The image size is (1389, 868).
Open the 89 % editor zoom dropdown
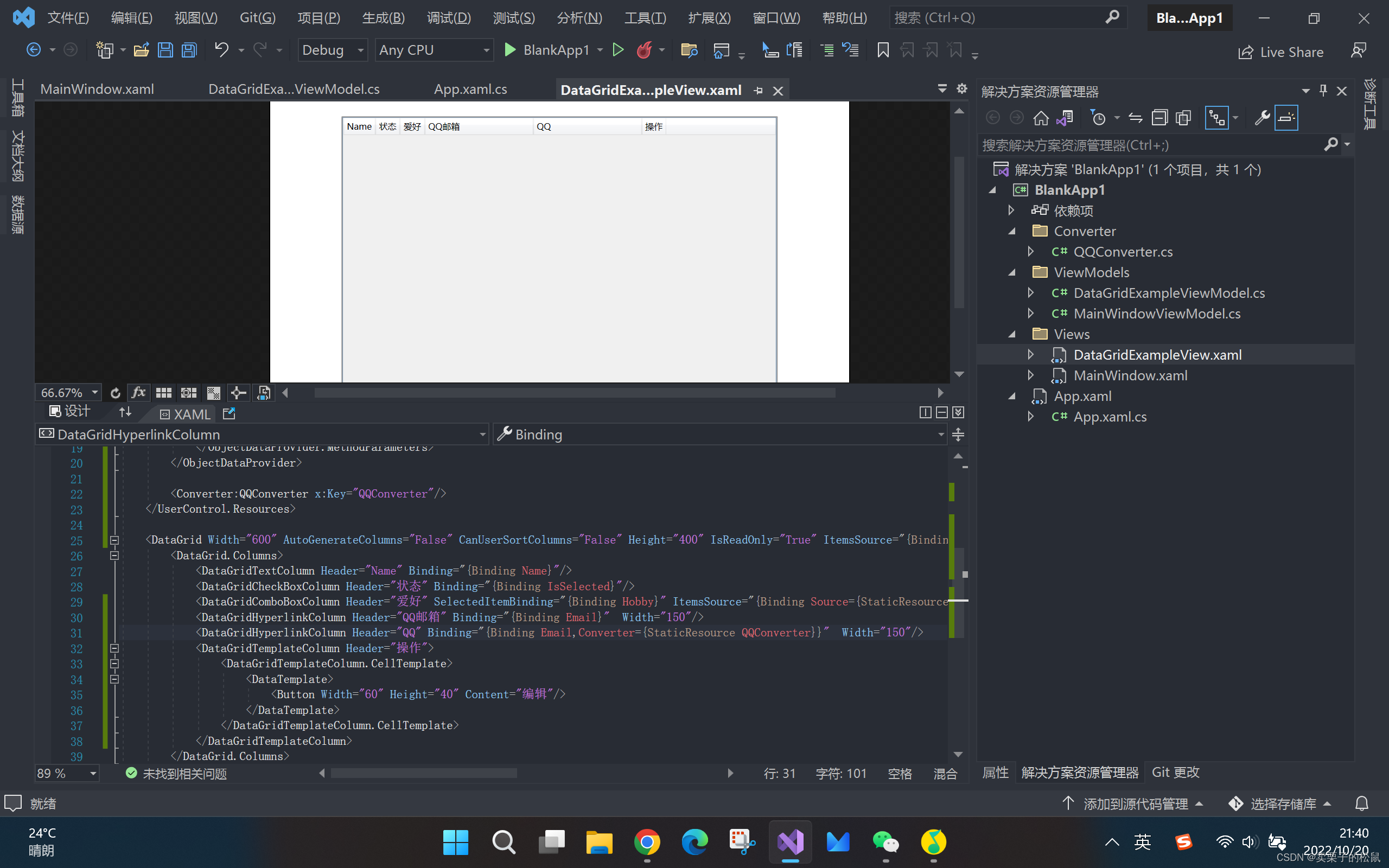[67, 773]
